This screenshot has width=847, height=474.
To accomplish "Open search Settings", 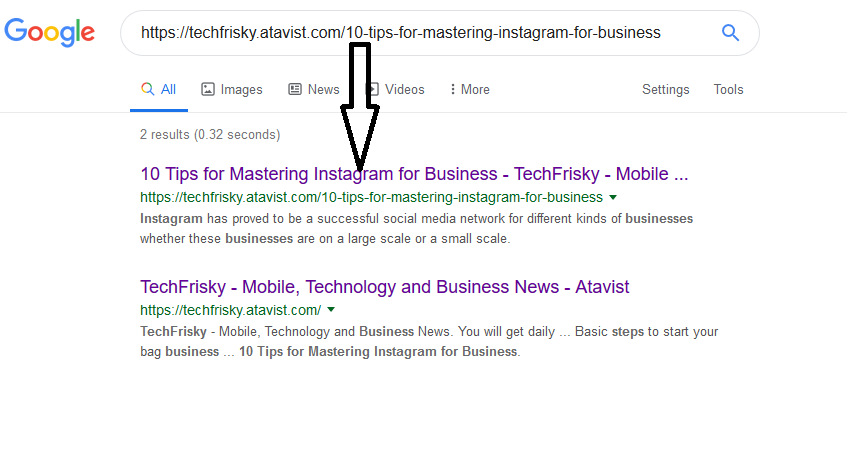I will [x=665, y=89].
